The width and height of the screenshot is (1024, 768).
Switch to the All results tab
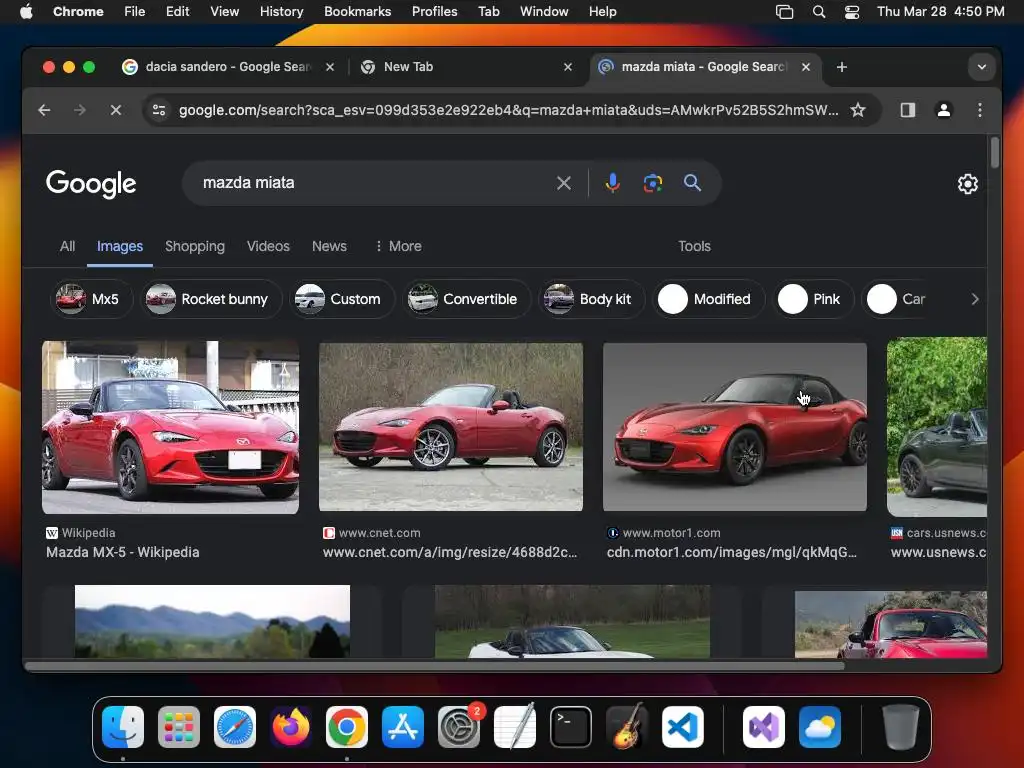click(67, 246)
